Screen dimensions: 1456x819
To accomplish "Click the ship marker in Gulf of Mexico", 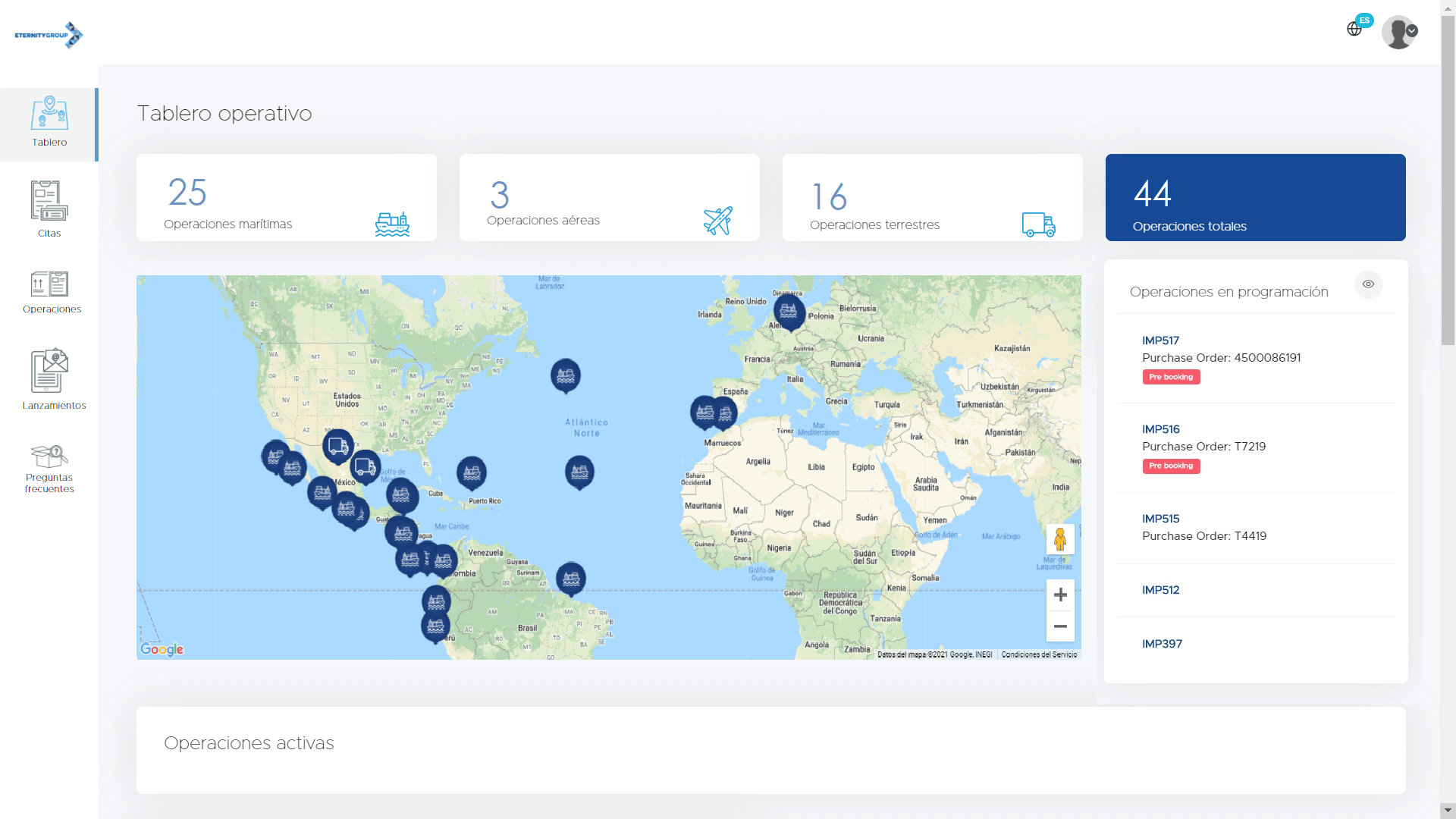I will point(401,496).
